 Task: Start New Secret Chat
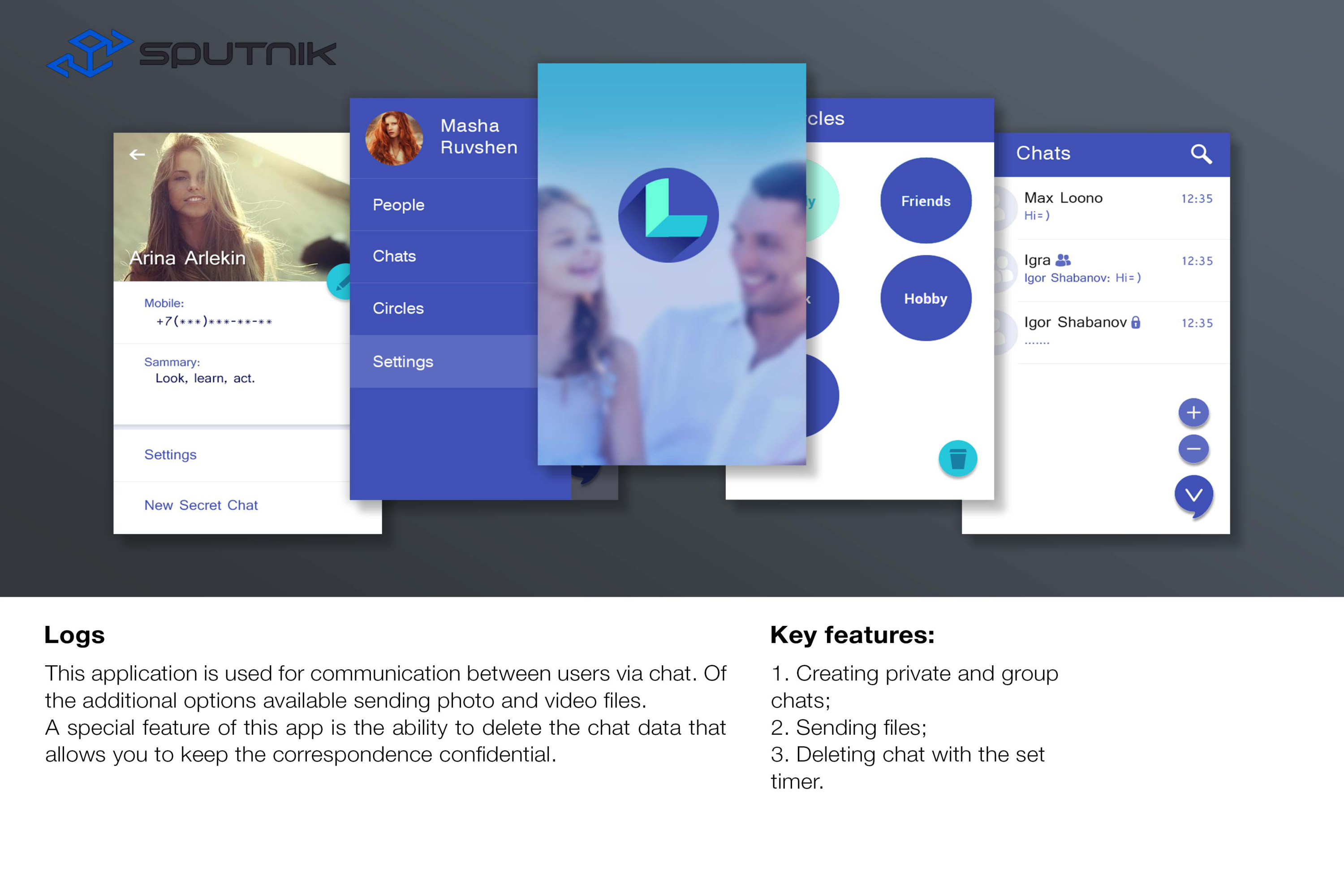[x=232, y=505]
